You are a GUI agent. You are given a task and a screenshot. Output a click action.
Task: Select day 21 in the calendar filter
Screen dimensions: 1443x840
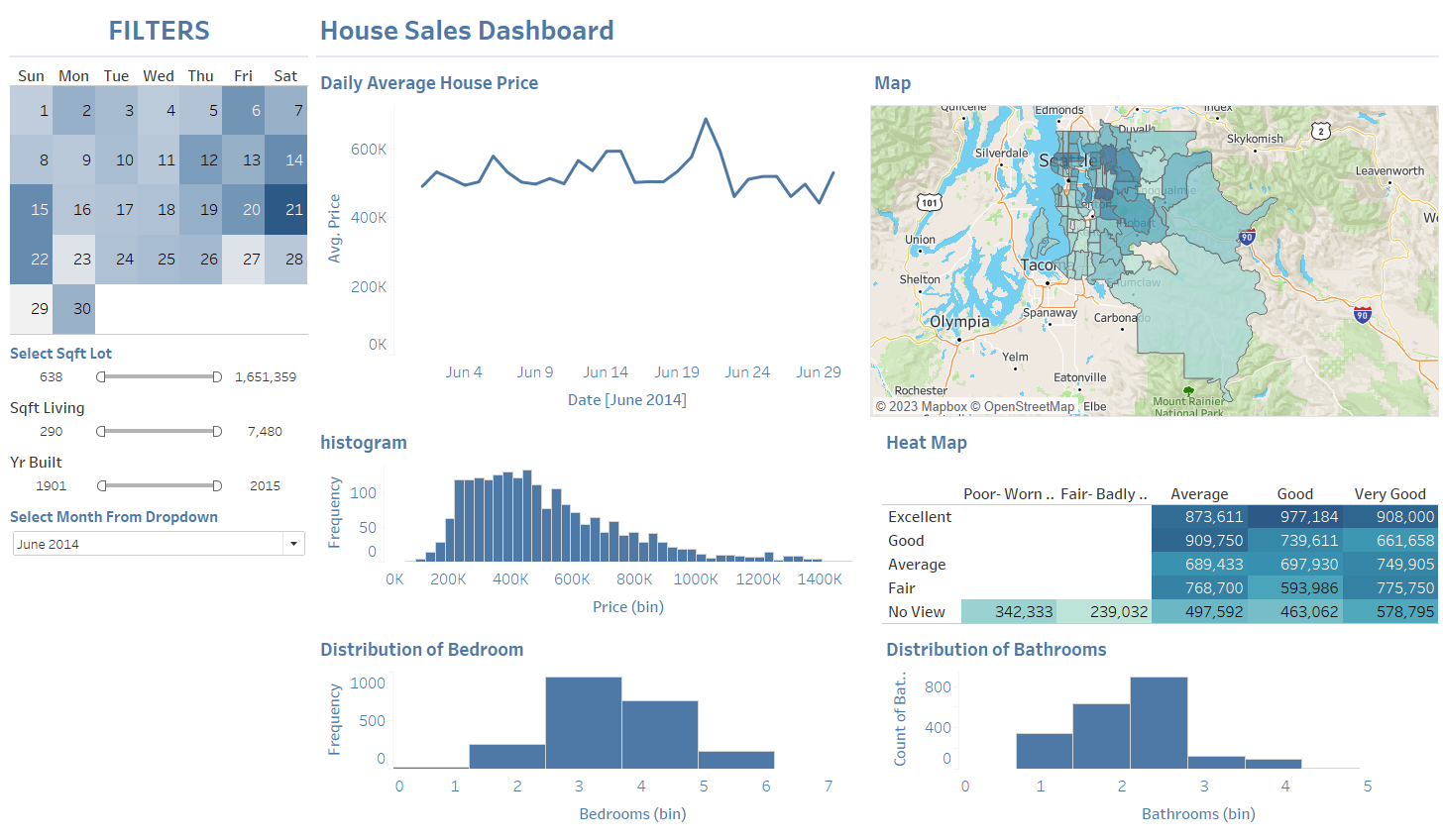[285, 209]
